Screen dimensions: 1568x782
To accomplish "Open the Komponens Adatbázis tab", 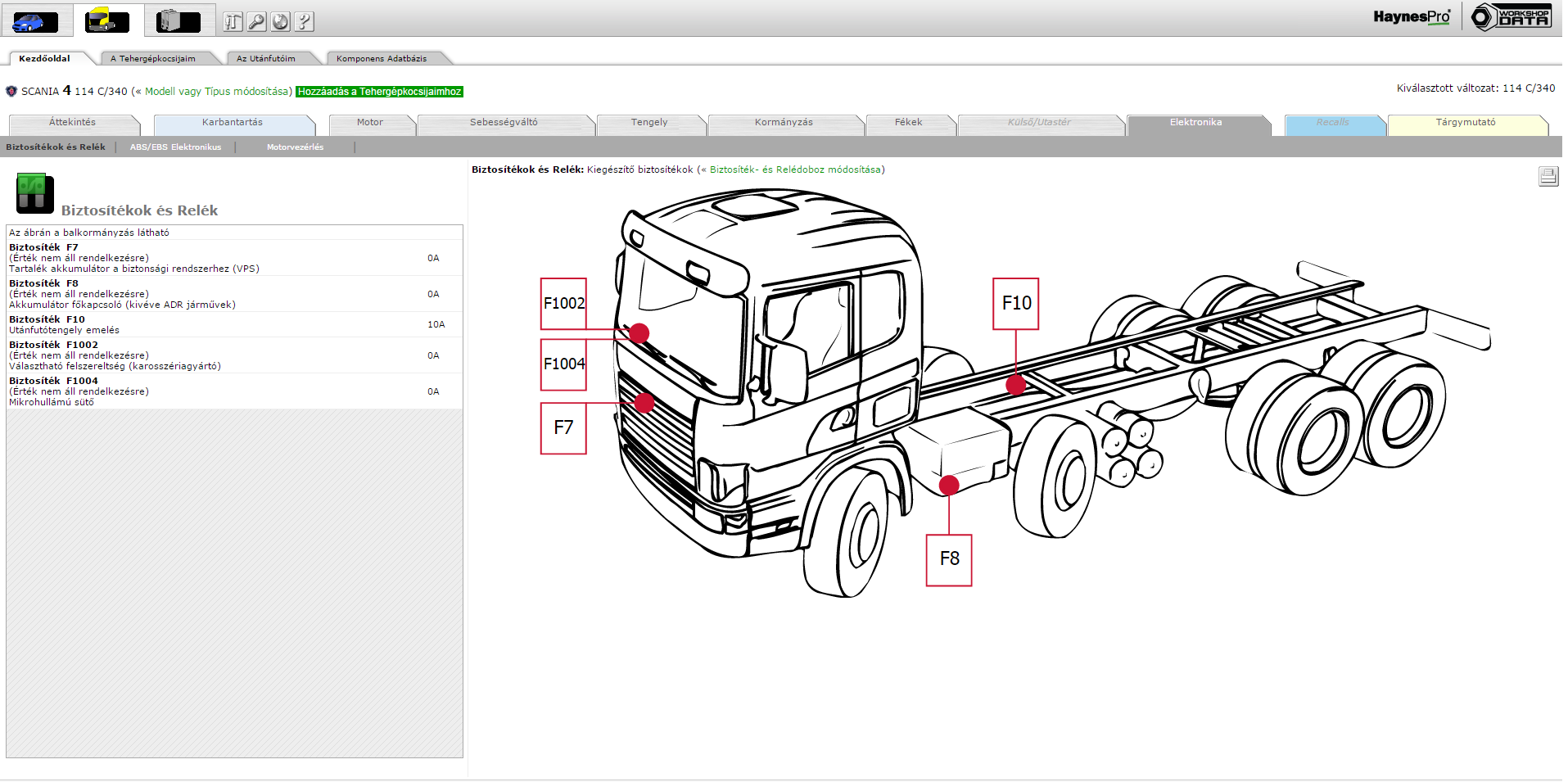I will click(x=382, y=59).
